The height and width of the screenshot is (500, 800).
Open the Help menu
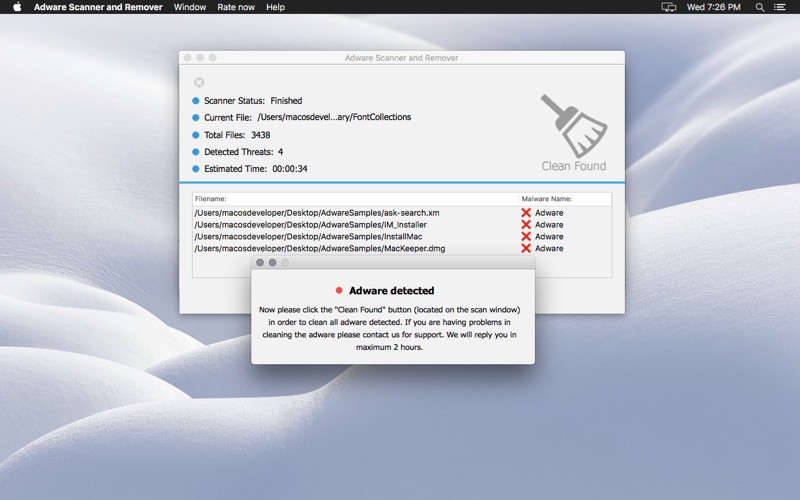276,7
